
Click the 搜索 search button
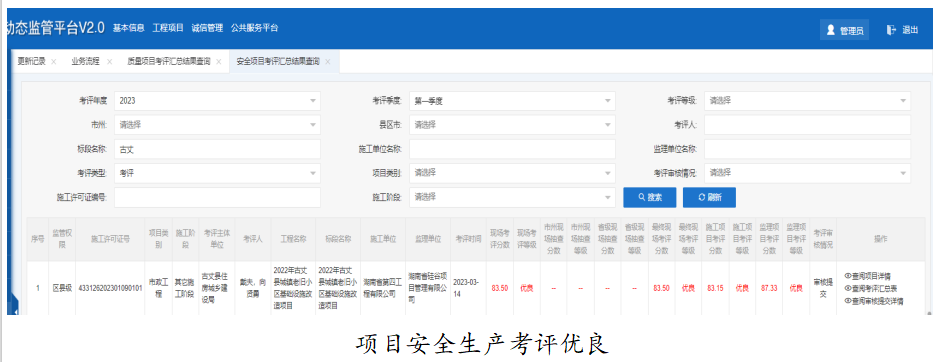(x=650, y=197)
